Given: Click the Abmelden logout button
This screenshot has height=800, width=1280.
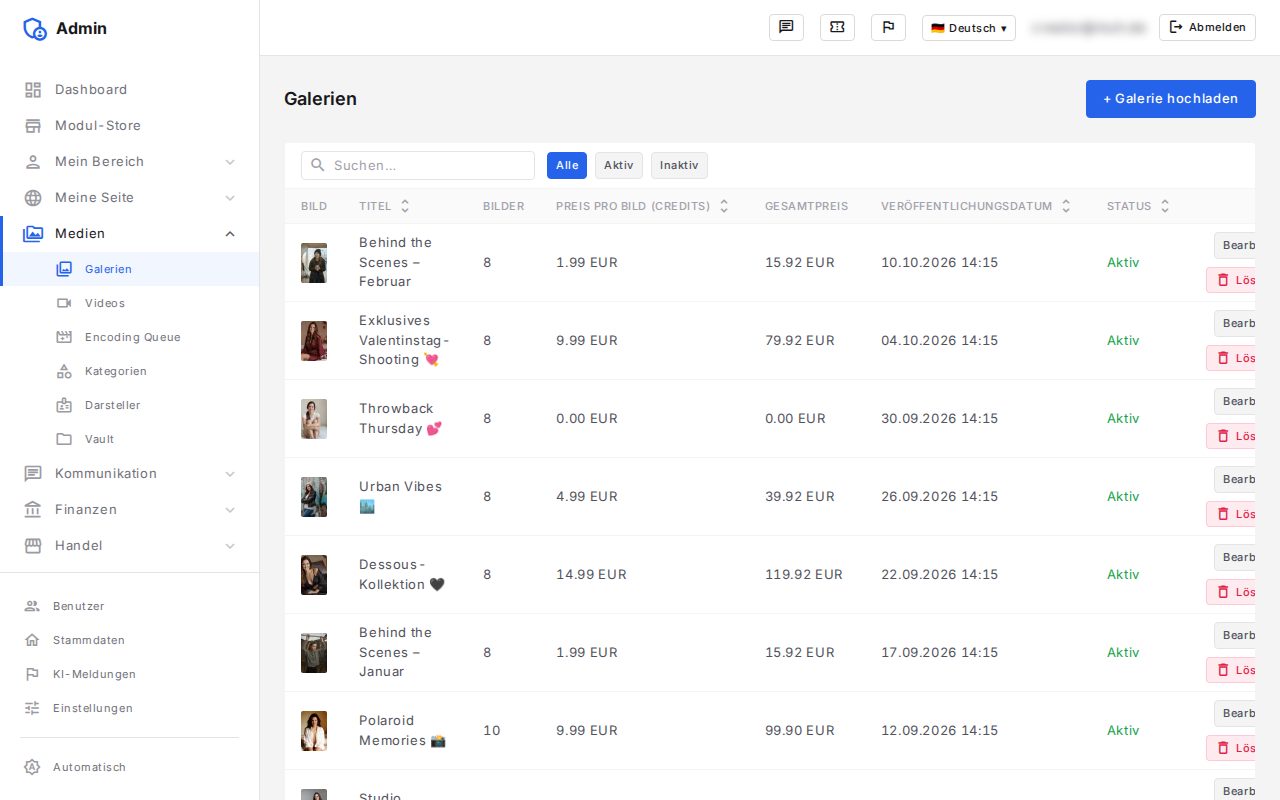Looking at the screenshot, I should point(1207,28).
